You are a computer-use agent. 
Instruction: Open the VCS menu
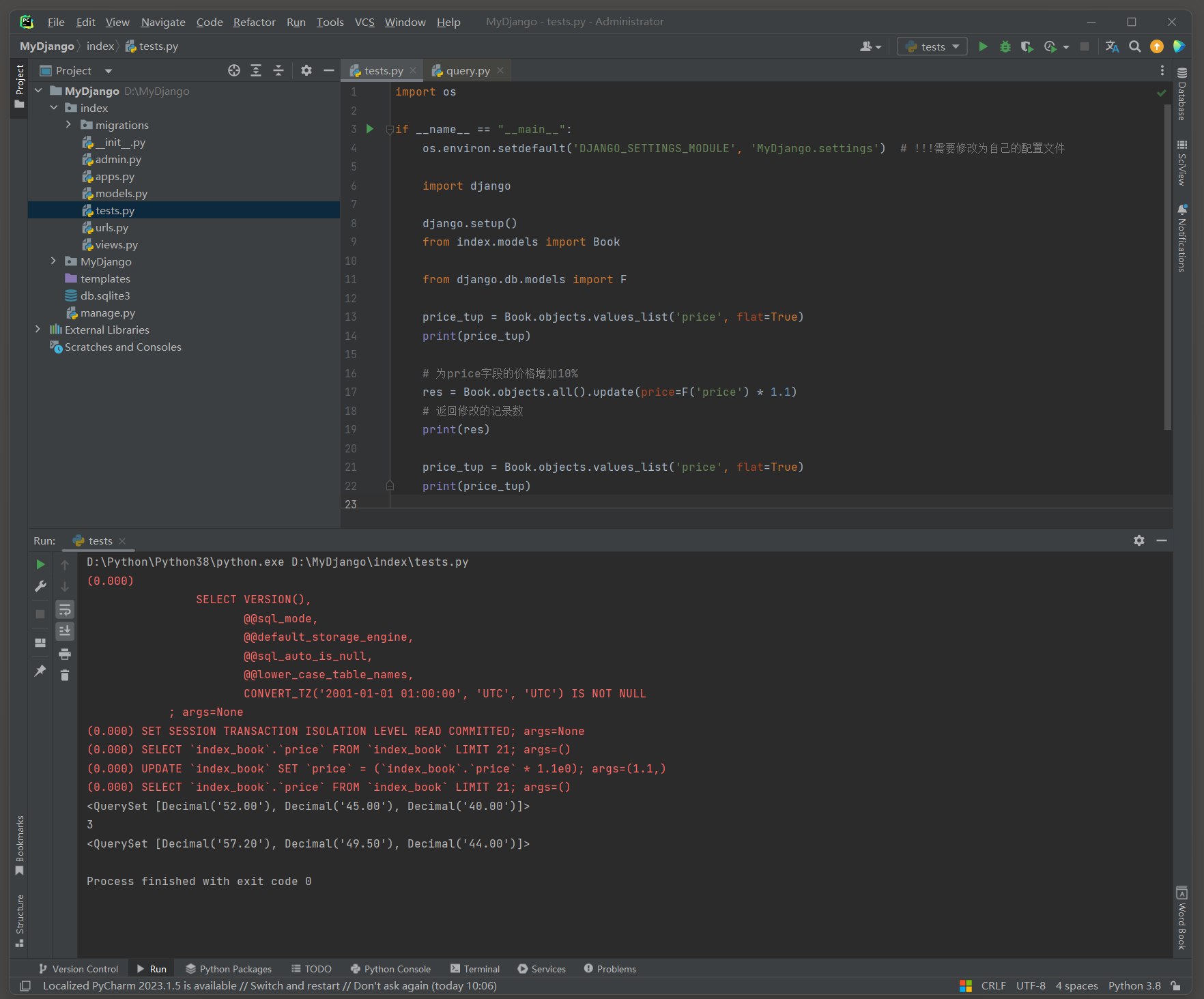coord(364,22)
